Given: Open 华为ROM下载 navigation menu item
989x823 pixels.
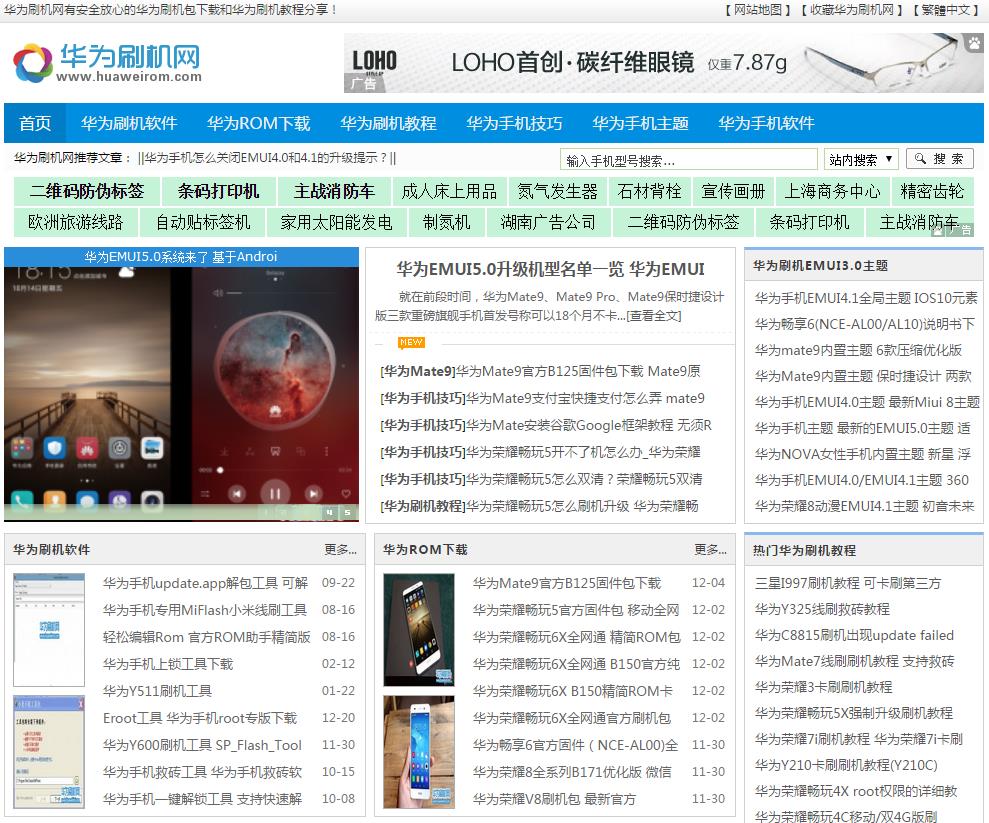Looking at the screenshot, I should (259, 123).
